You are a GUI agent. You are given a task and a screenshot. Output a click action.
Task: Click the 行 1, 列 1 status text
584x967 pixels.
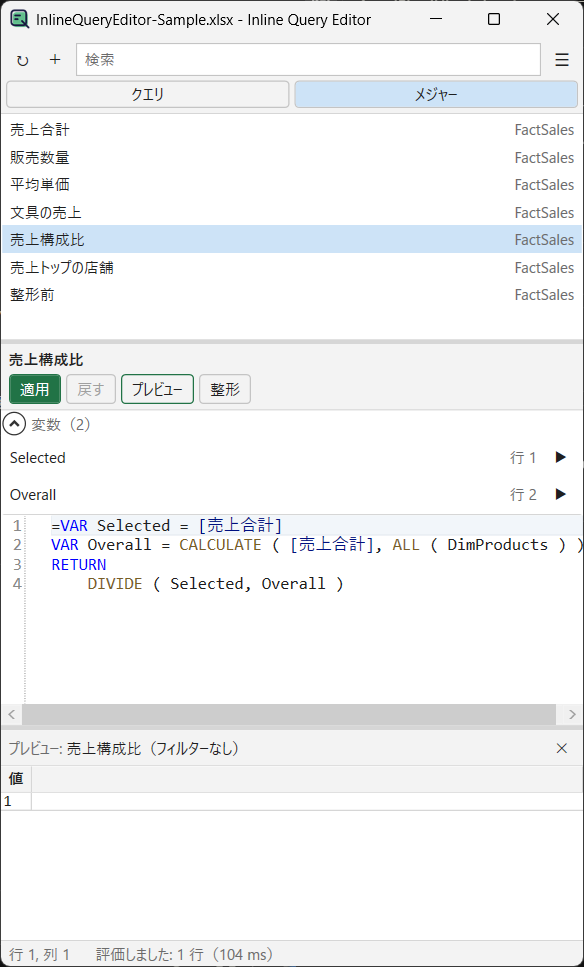click(39, 955)
